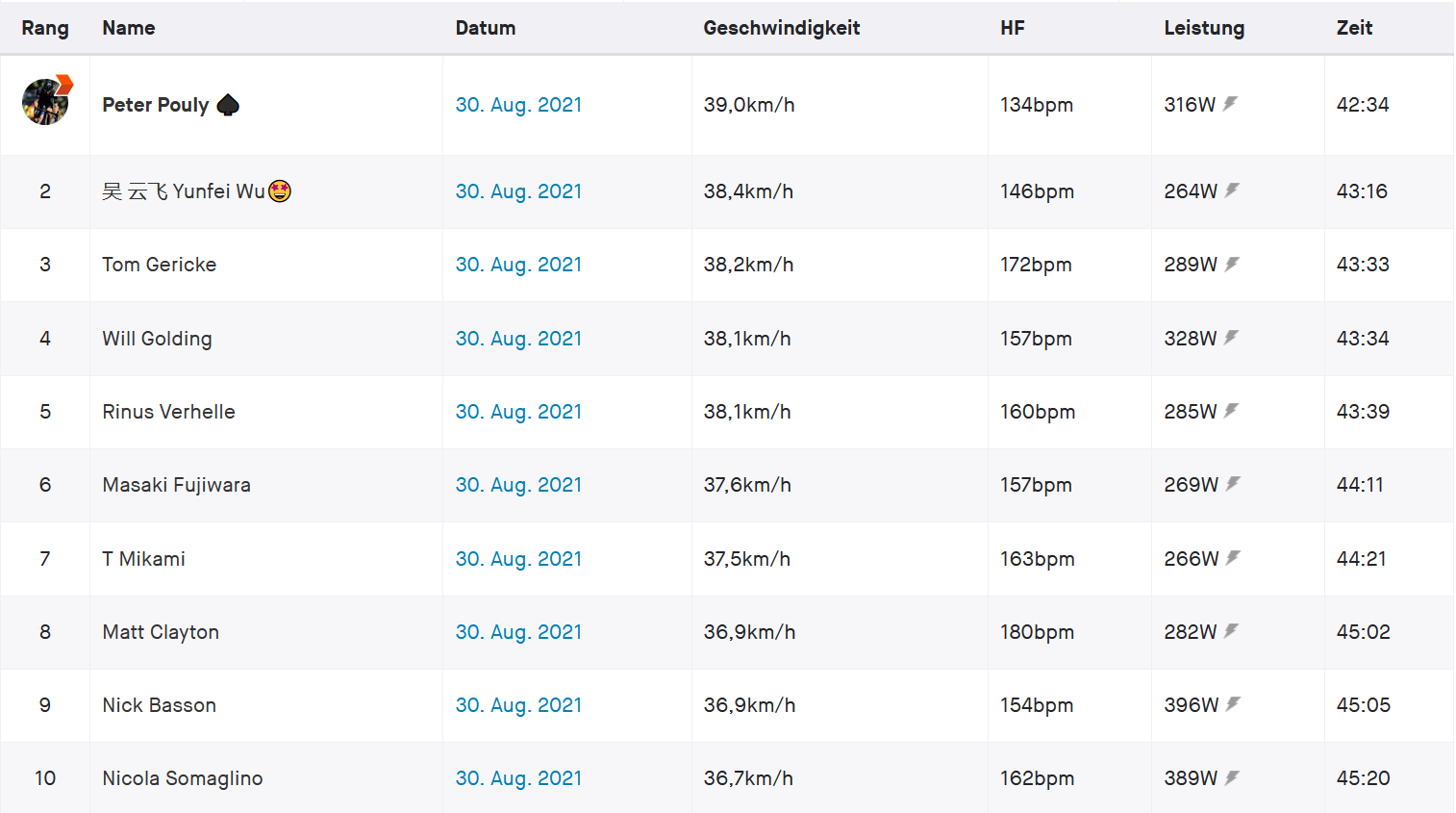Click the heart-eyes emoji beside Yunfei Wu

pyautogui.click(x=280, y=191)
